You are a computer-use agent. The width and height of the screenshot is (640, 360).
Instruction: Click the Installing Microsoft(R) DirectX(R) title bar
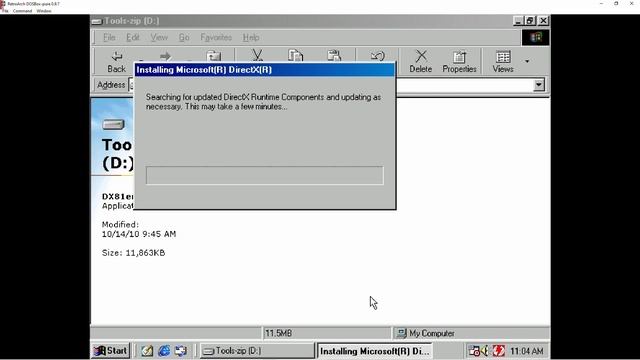[x=265, y=70]
